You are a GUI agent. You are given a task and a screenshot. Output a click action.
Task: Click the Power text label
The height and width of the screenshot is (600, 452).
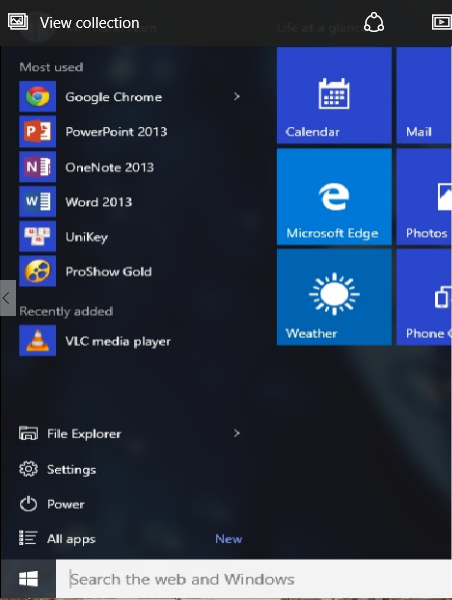coord(66,504)
